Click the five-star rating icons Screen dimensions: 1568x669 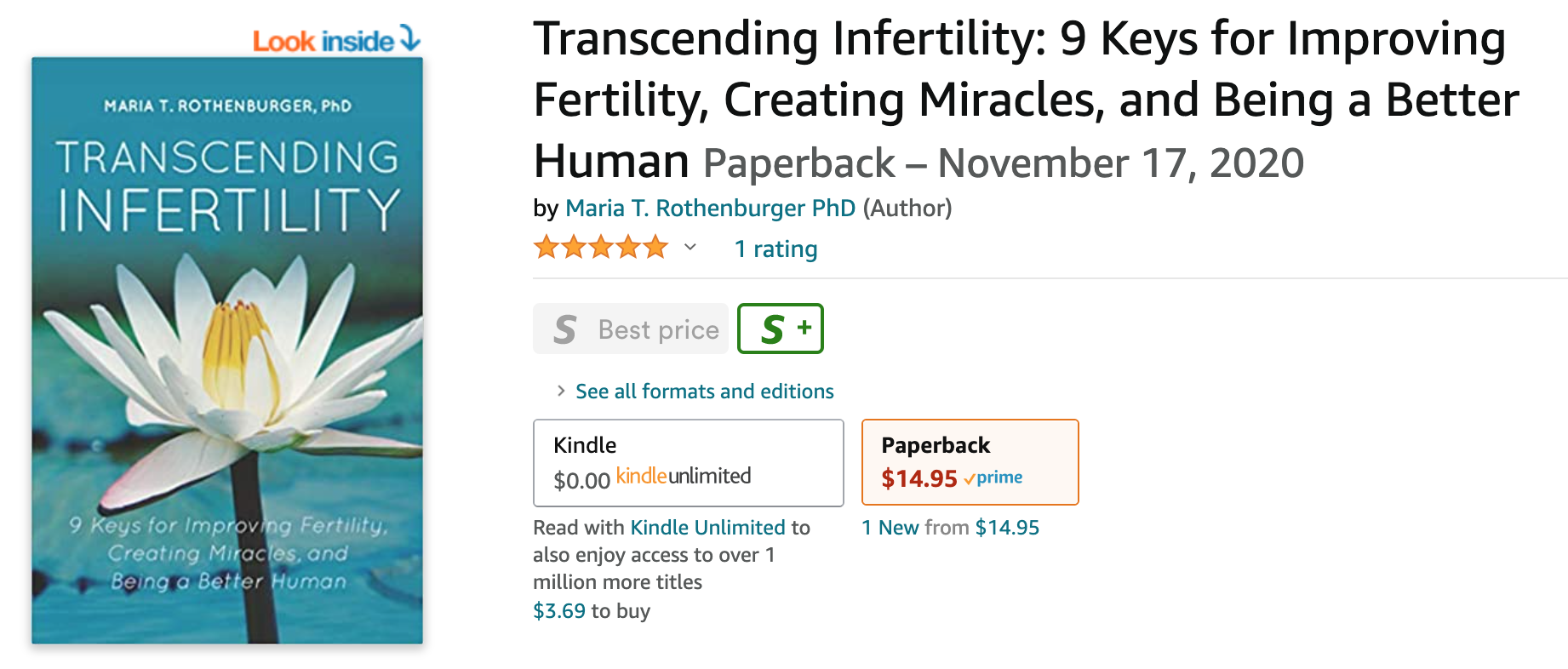[x=601, y=248]
